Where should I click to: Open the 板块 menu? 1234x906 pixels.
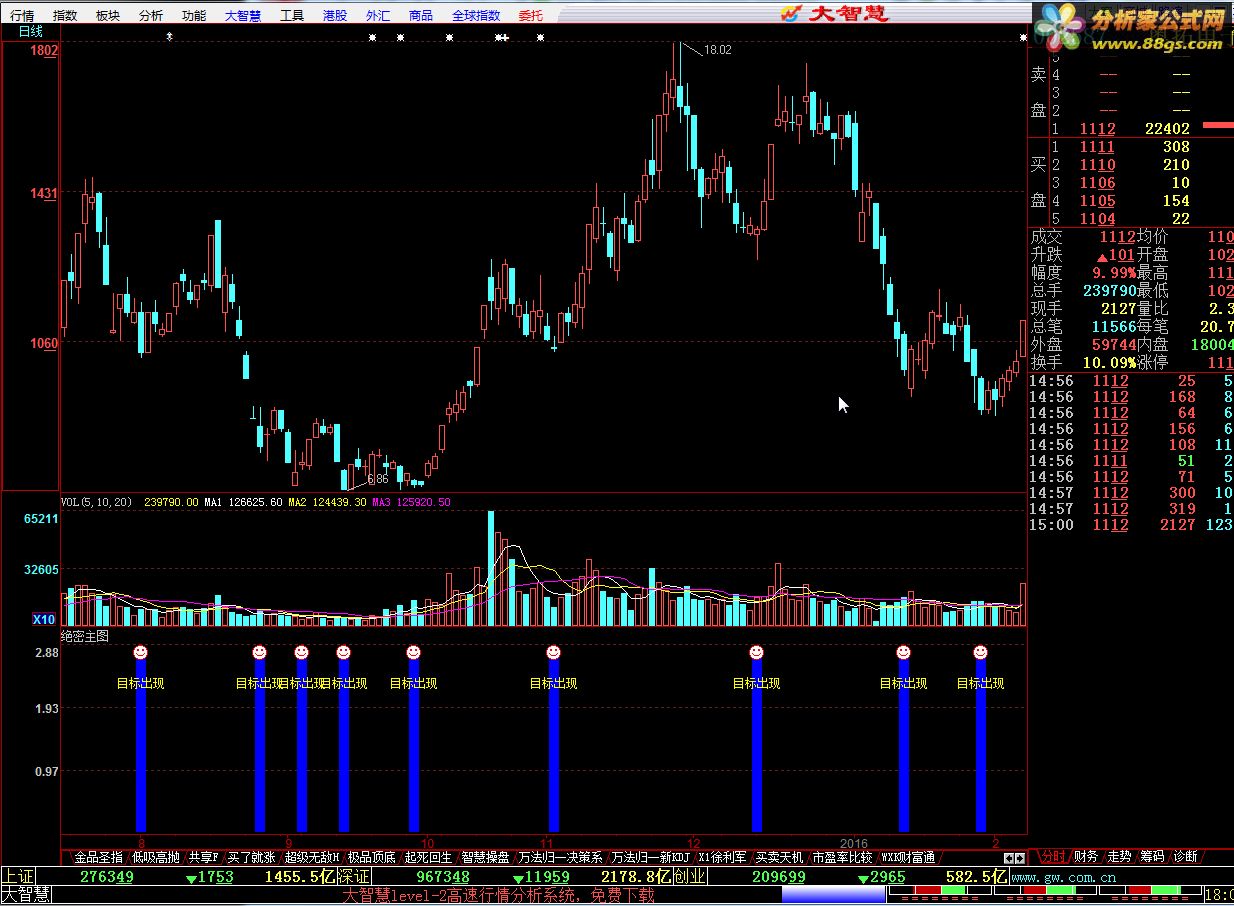coord(108,15)
